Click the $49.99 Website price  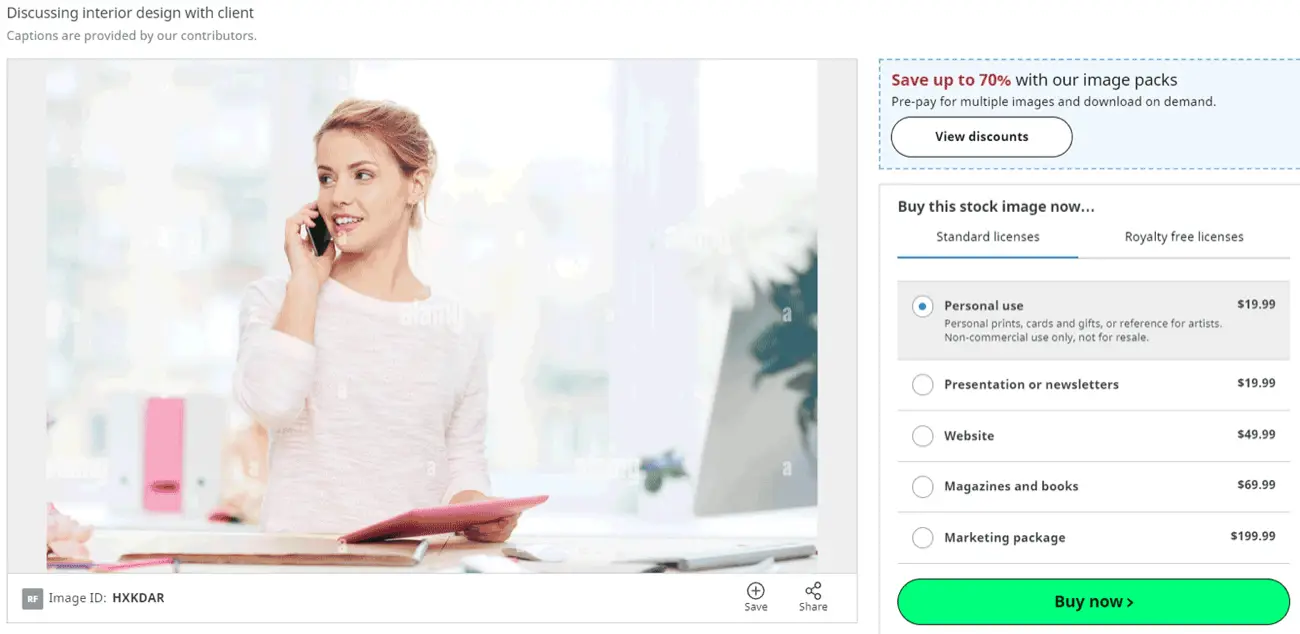pyautogui.click(x=1255, y=435)
